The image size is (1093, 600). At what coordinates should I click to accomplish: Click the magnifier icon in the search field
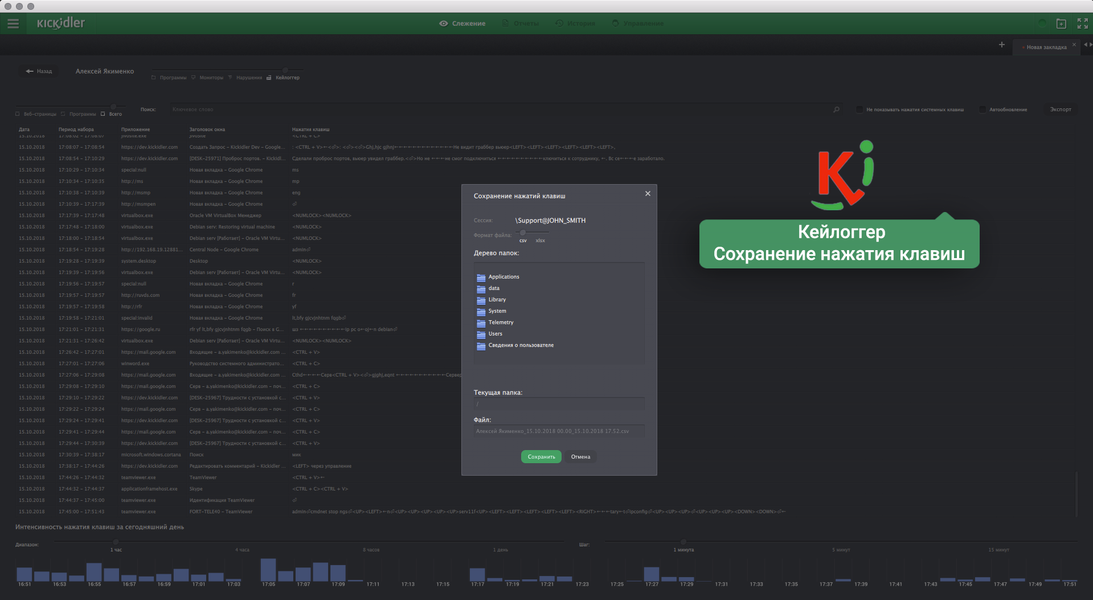click(836, 109)
